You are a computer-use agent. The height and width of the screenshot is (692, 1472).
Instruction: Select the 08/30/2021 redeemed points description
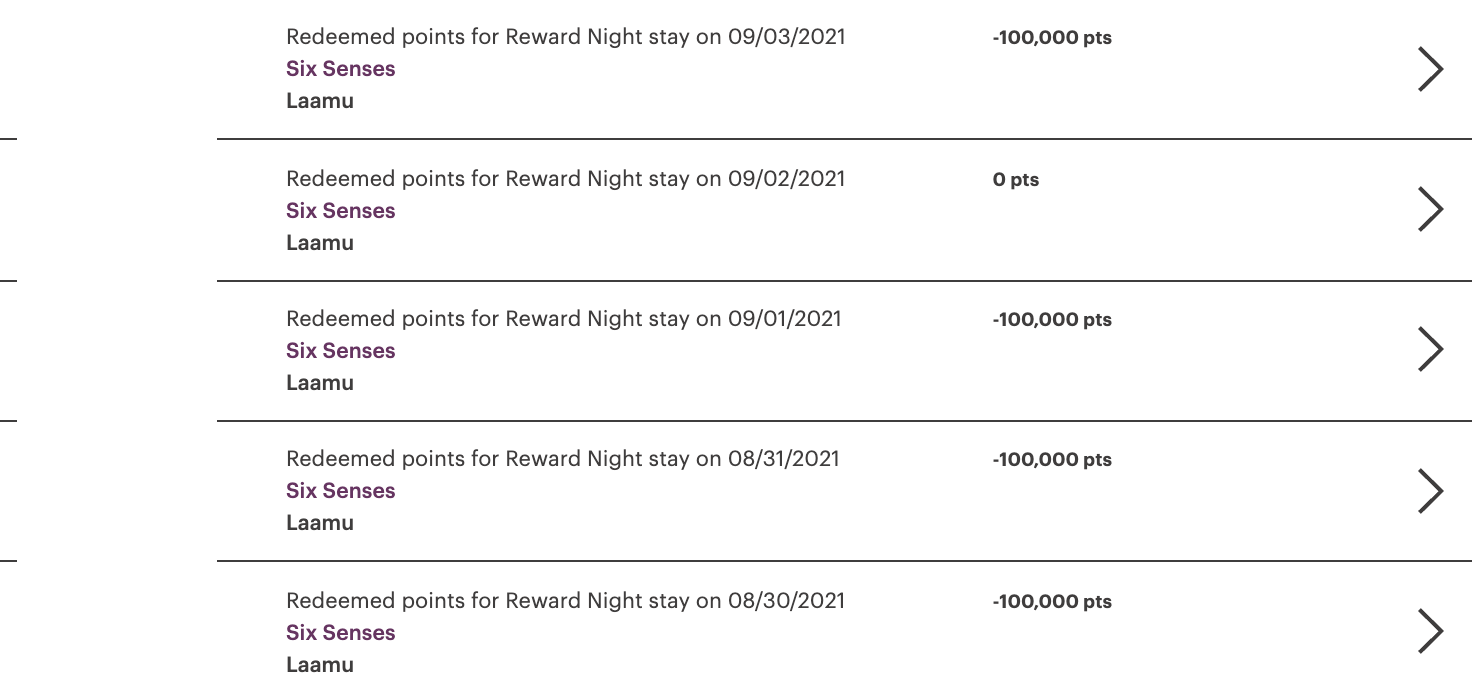pos(566,601)
